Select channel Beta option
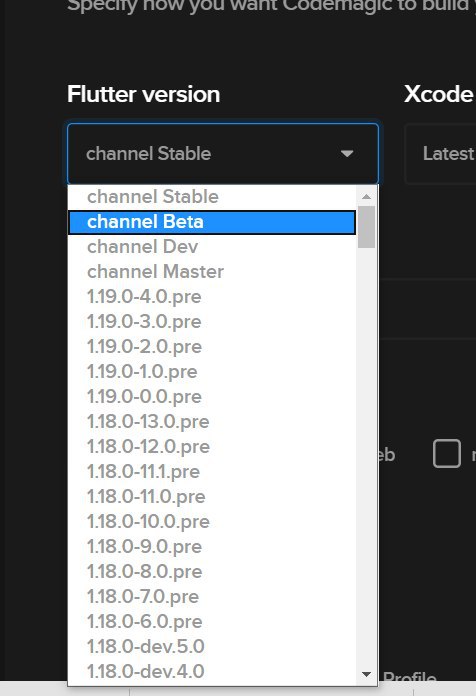 (x=212, y=222)
